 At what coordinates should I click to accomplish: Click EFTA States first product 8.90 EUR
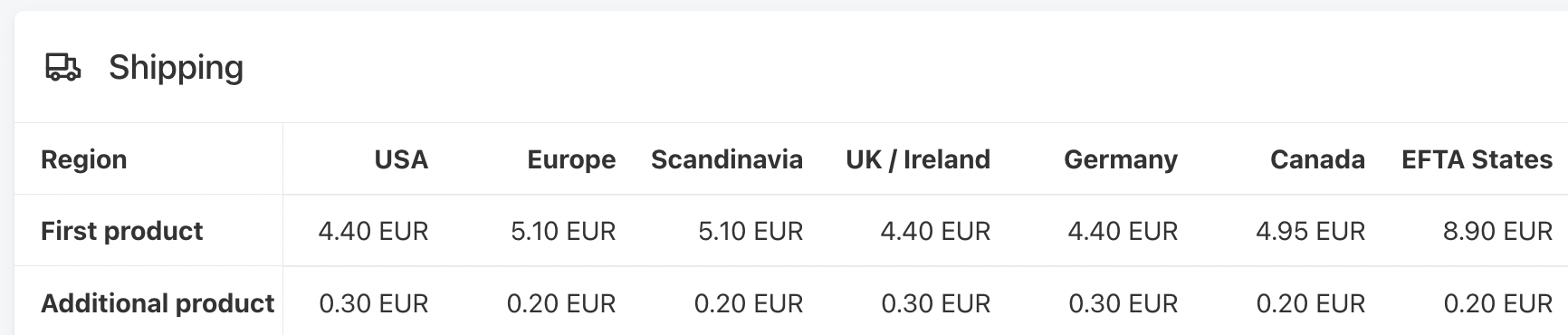click(x=1497, y=231)
